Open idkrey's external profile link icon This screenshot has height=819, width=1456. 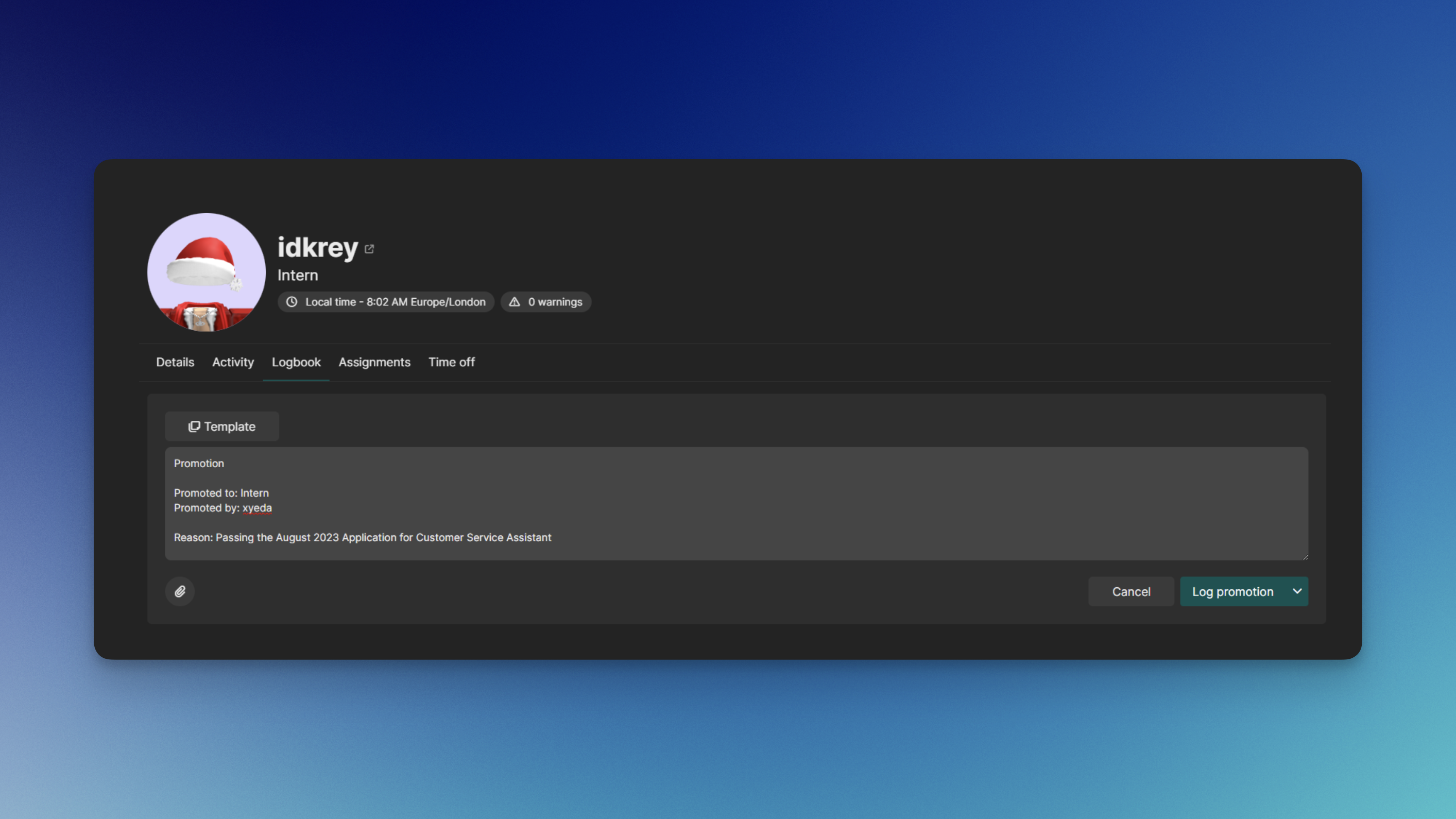click(369, 249)
